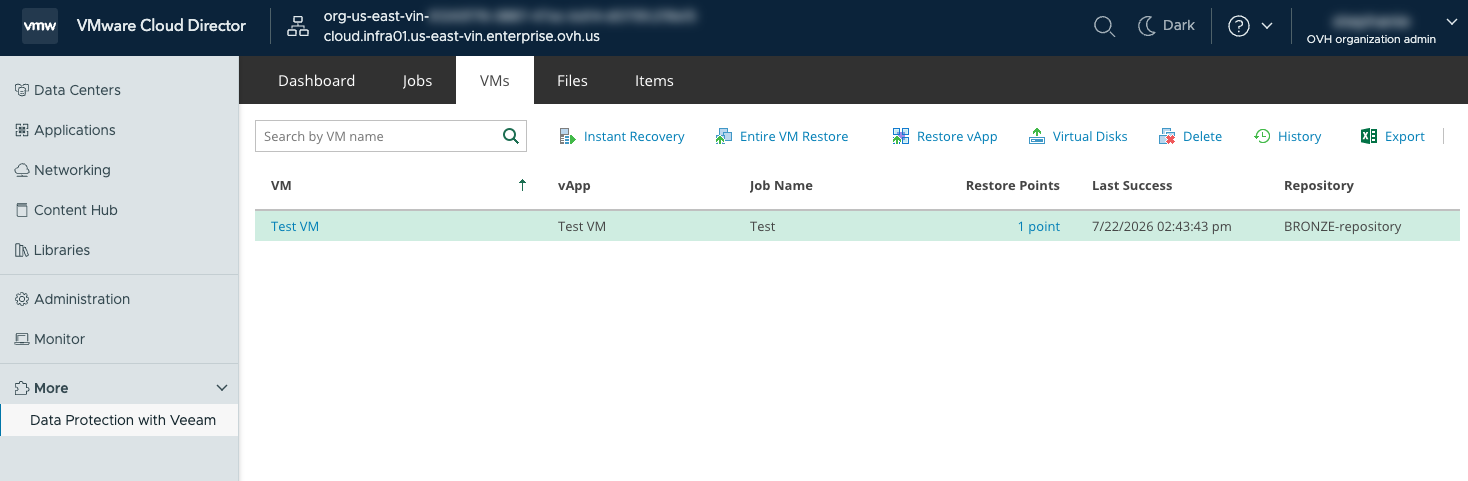Select the 7/22/2026 02:43:43 pm cell
1468x481 pixels.
point(1161,226)
